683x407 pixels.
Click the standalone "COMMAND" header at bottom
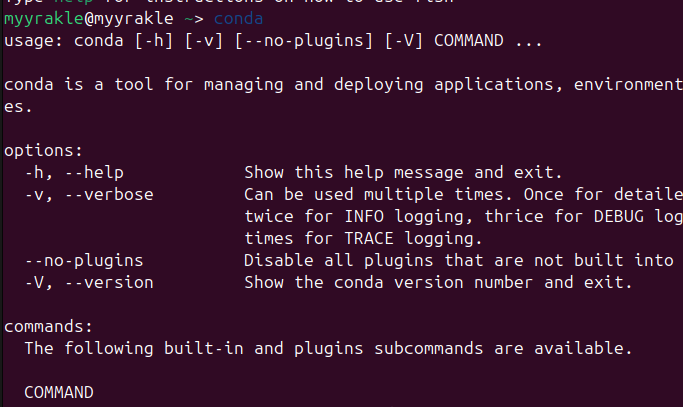pyautogui.click(x=58, y=393)
